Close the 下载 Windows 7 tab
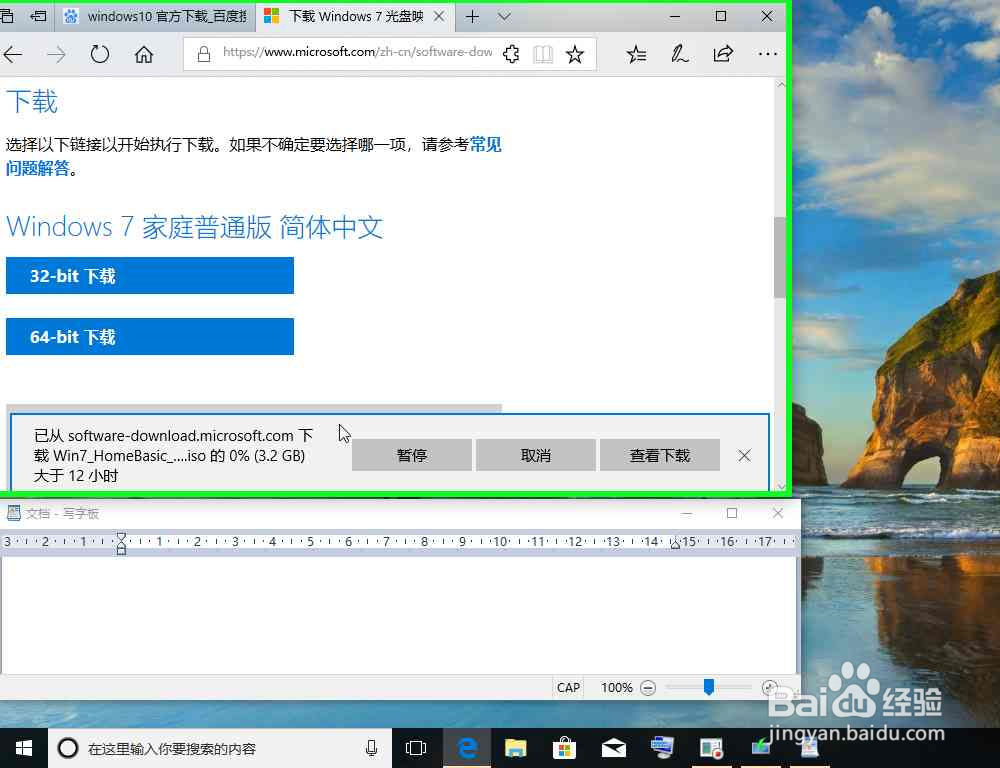This screenshot has height=768, width=1000. pos(439,17)
